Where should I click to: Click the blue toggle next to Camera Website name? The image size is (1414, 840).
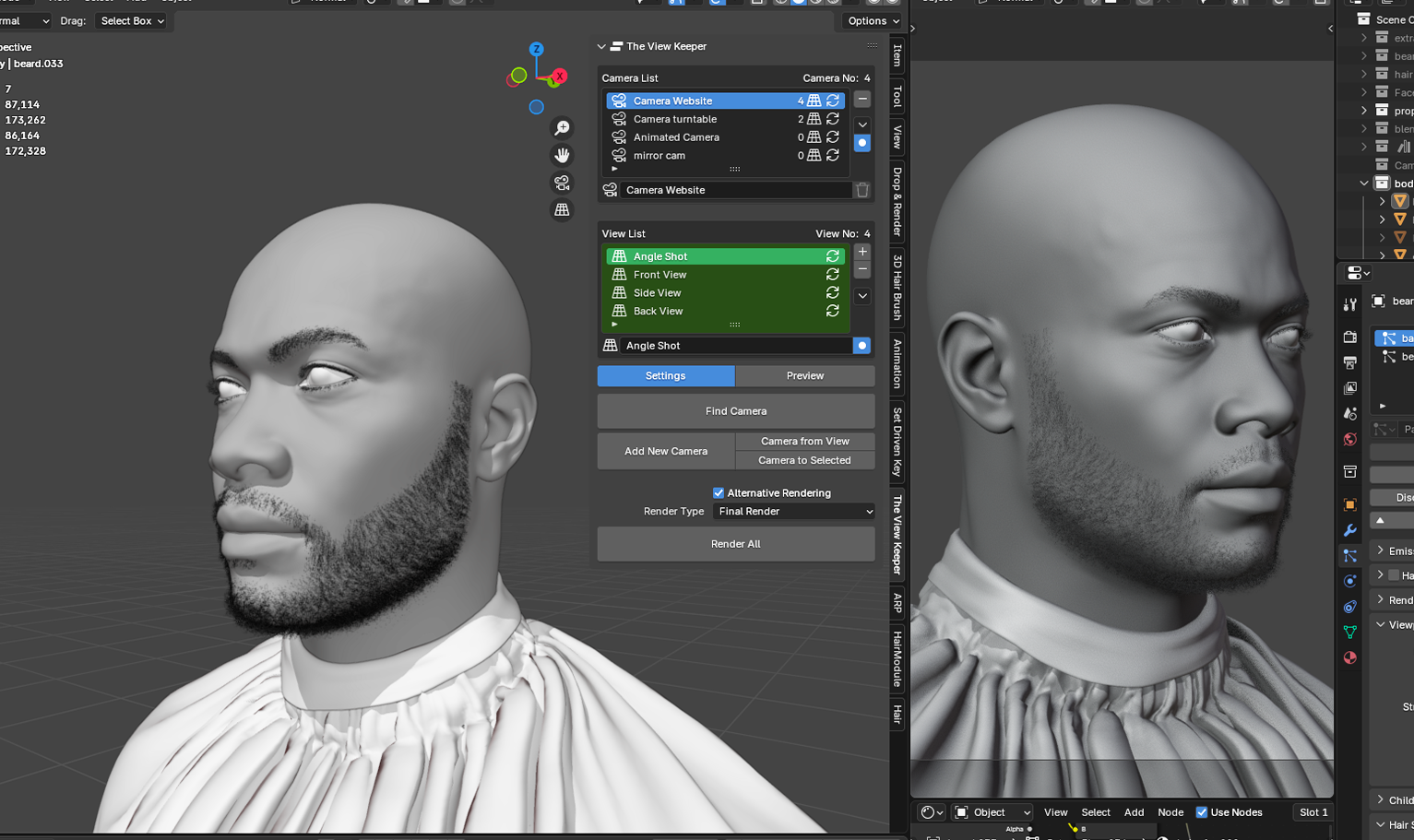click(861, 143)
